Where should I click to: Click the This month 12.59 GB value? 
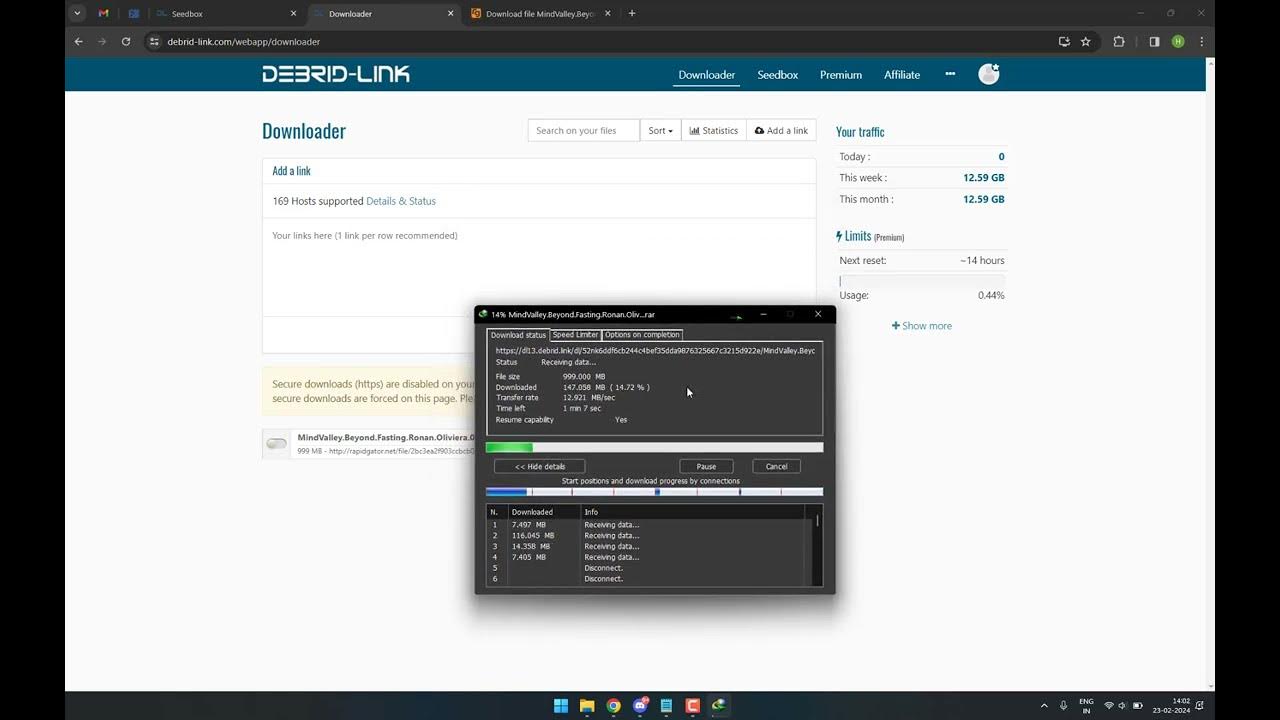(x=984, y=199)
